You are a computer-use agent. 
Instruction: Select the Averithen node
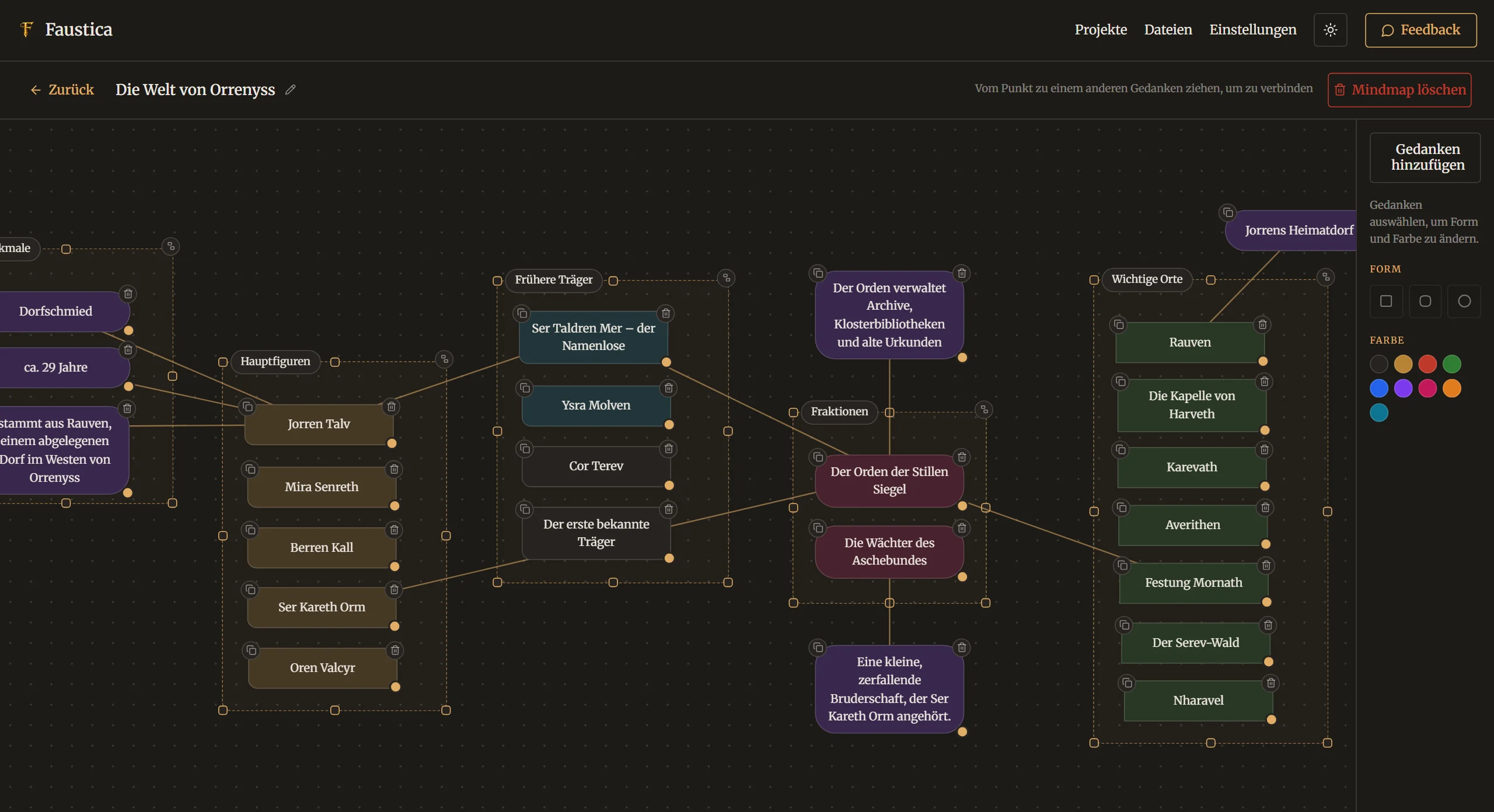pos(1192,525)
